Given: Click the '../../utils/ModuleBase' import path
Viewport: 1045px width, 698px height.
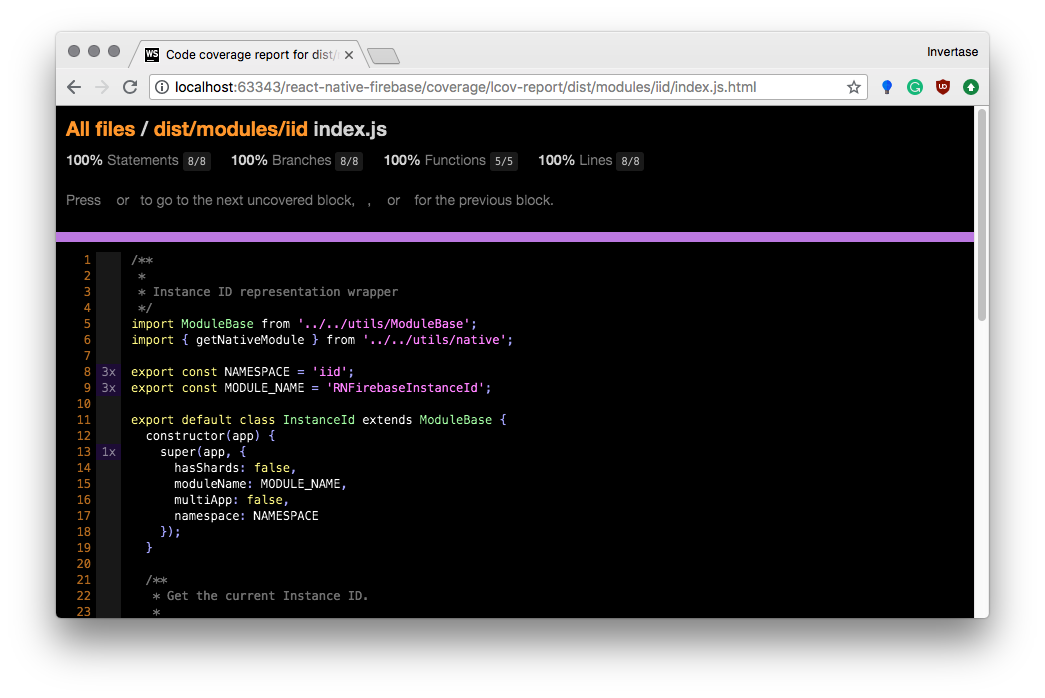Looking at the screenshot, I should pyautogui.click(x=384, y=324).
